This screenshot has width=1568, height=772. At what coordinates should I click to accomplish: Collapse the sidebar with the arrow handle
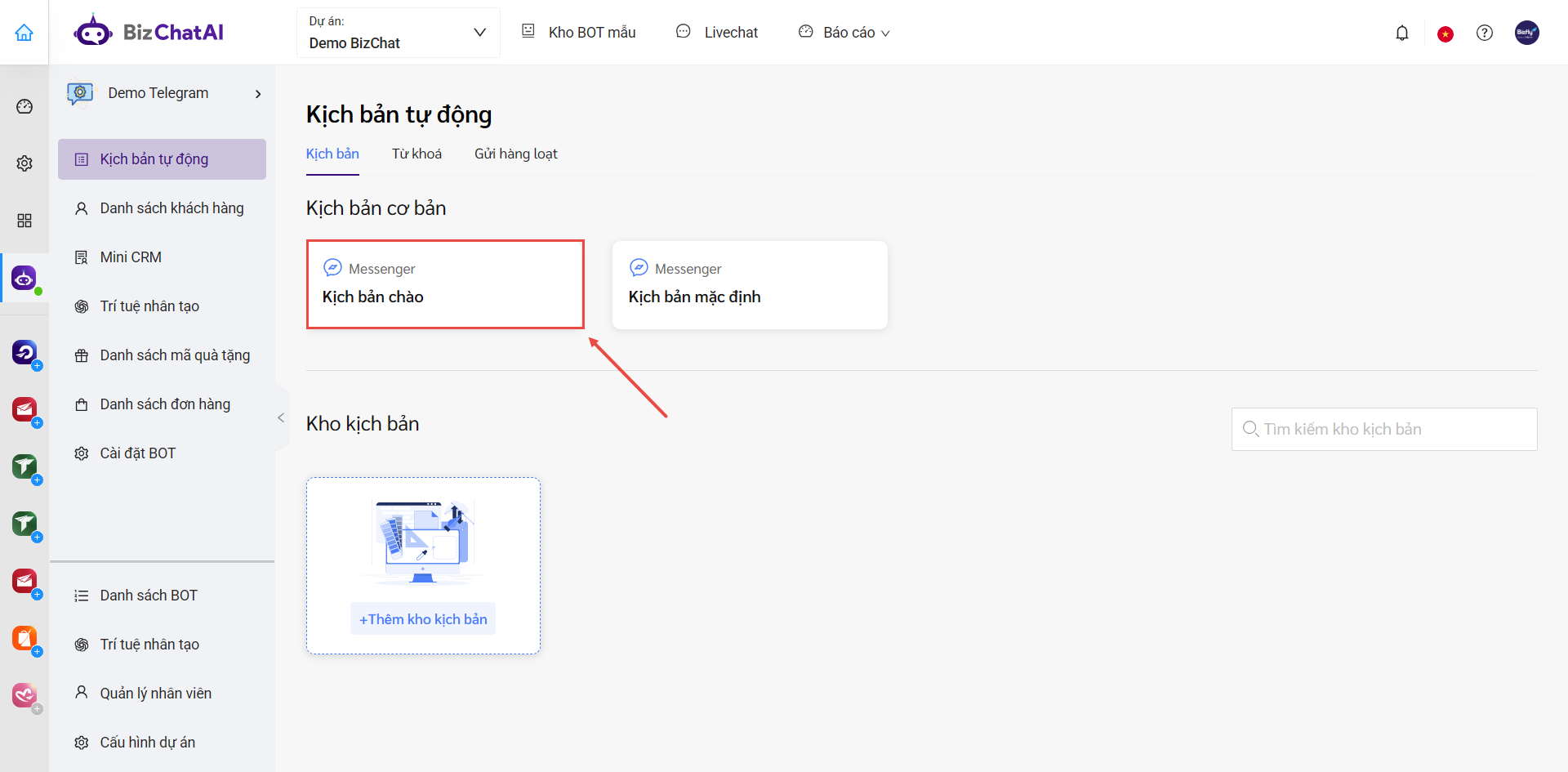click(x=281, y=417)
